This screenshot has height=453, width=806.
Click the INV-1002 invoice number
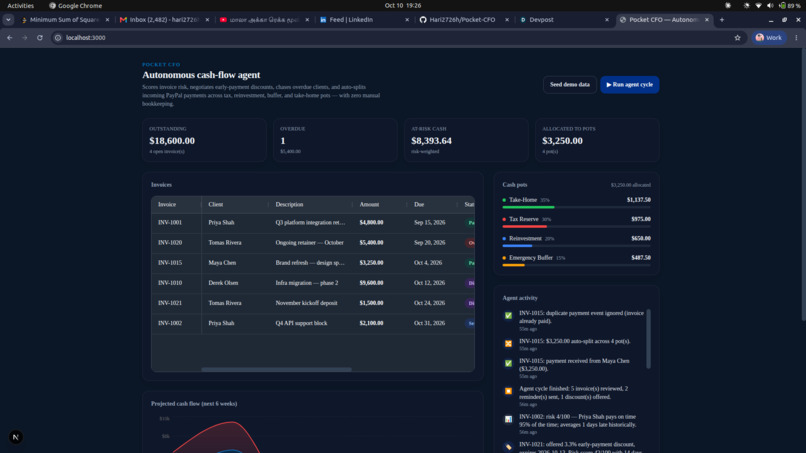click(170, 323)
